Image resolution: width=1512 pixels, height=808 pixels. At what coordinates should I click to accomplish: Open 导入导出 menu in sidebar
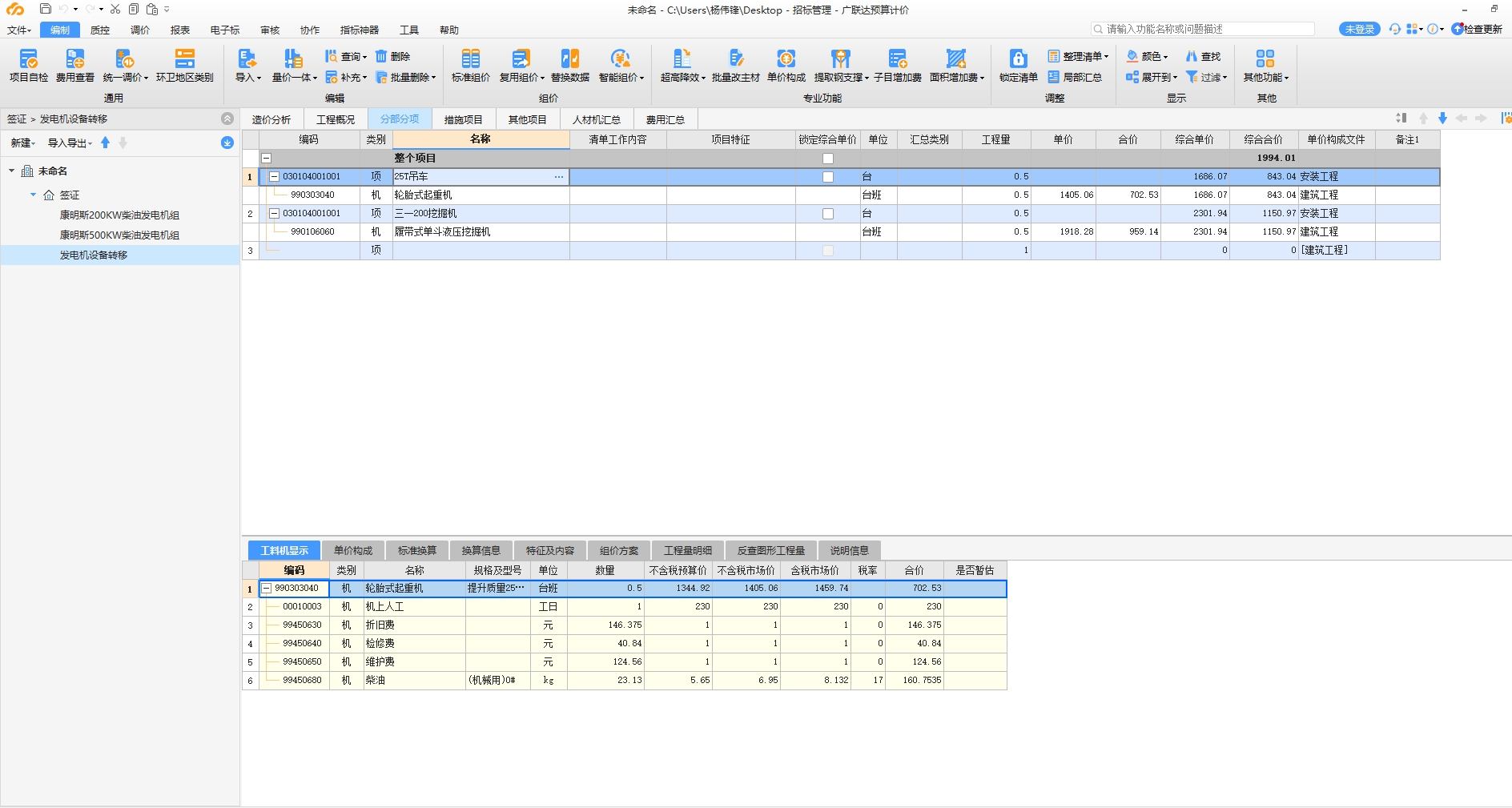click(70, 143)
